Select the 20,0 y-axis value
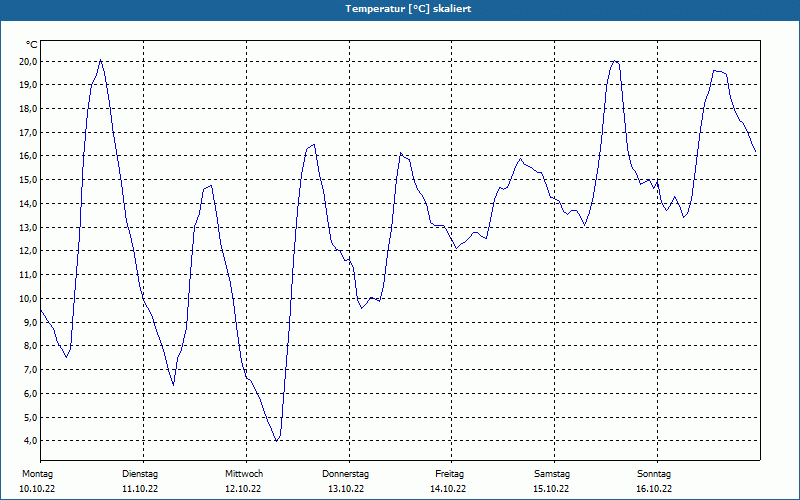This screenshot has height=500, width=800. click(x=28, y=62)
